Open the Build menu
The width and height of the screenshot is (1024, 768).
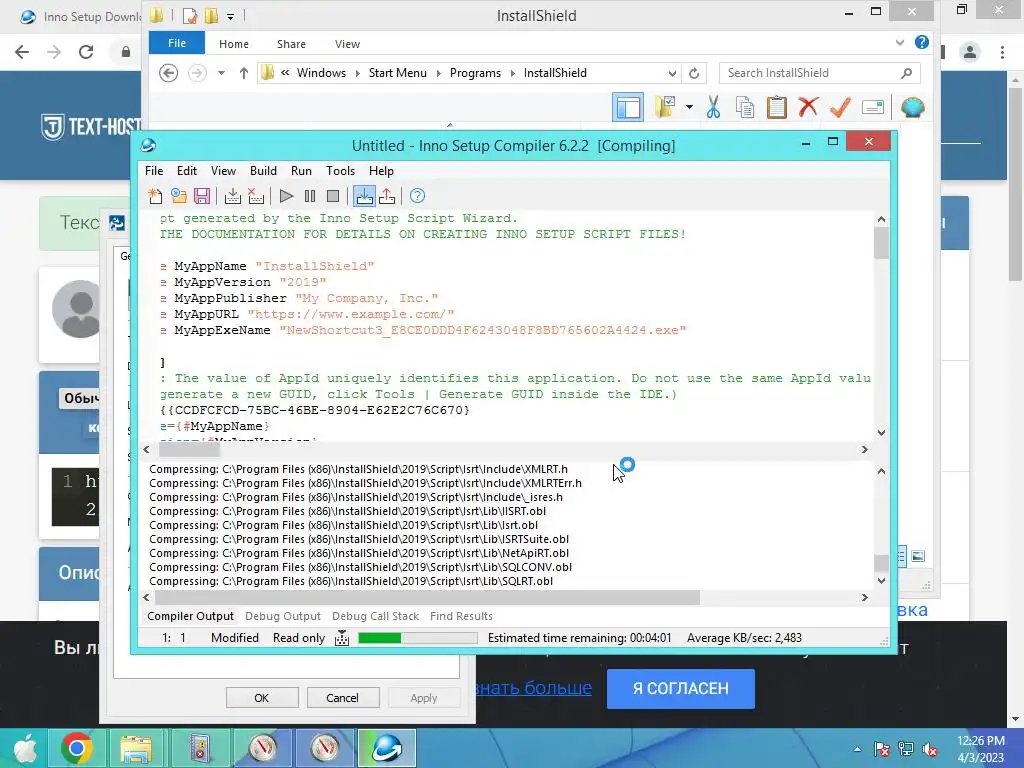263,170
